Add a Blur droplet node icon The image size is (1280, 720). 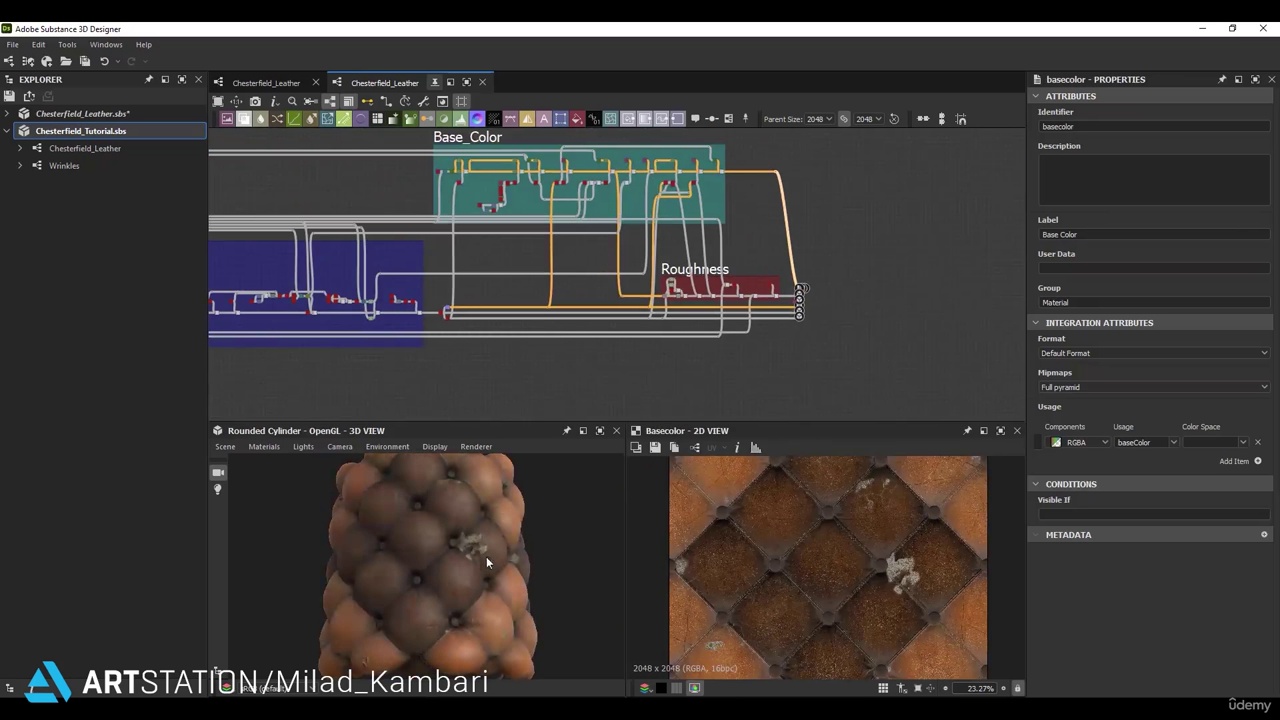[260, 119]
